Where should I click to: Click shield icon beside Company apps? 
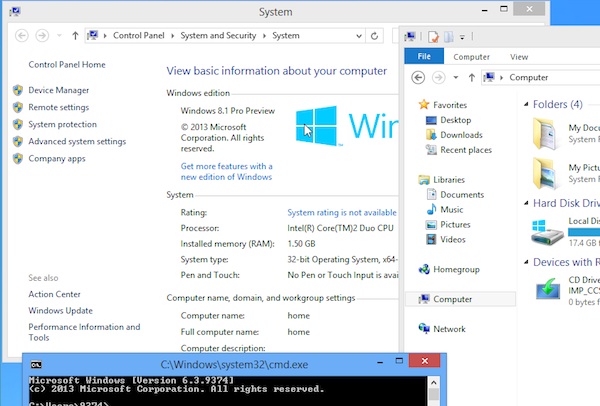[x=18, y=158]
